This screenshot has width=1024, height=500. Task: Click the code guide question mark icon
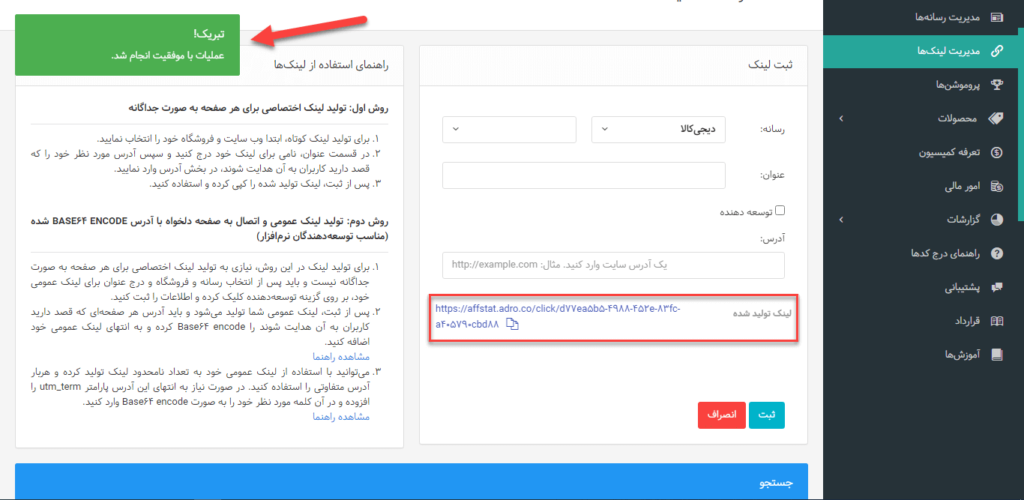(997, 253)
